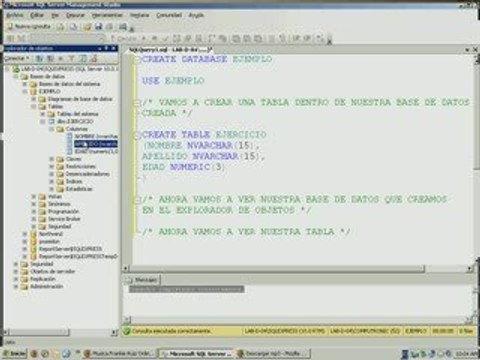The image size is (480, 360).
Task: Click the EDAD NUMERIC(3) code line
Action: click(183, 167)
